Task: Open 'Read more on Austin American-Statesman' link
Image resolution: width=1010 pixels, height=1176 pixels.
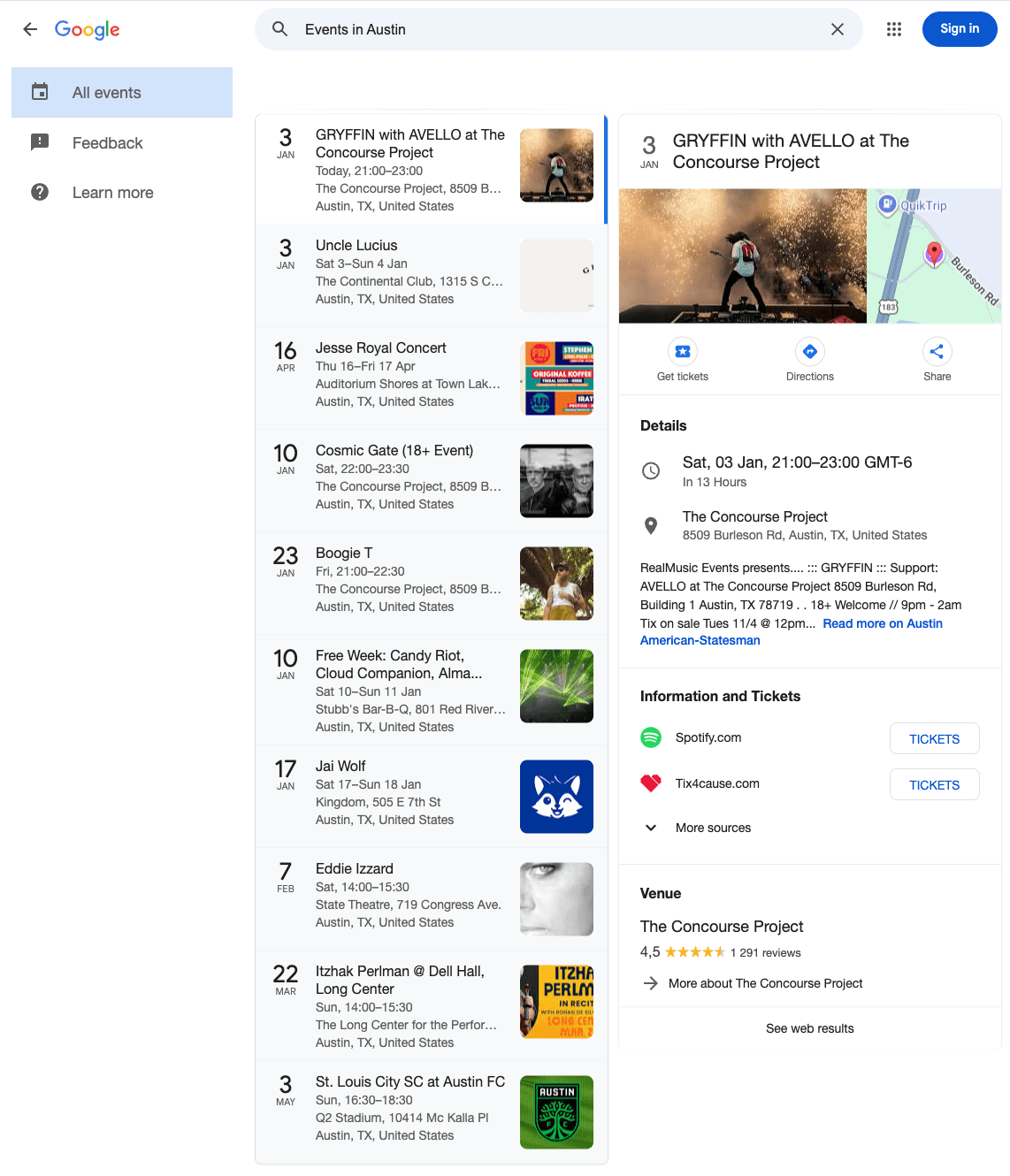Action: 883,623
